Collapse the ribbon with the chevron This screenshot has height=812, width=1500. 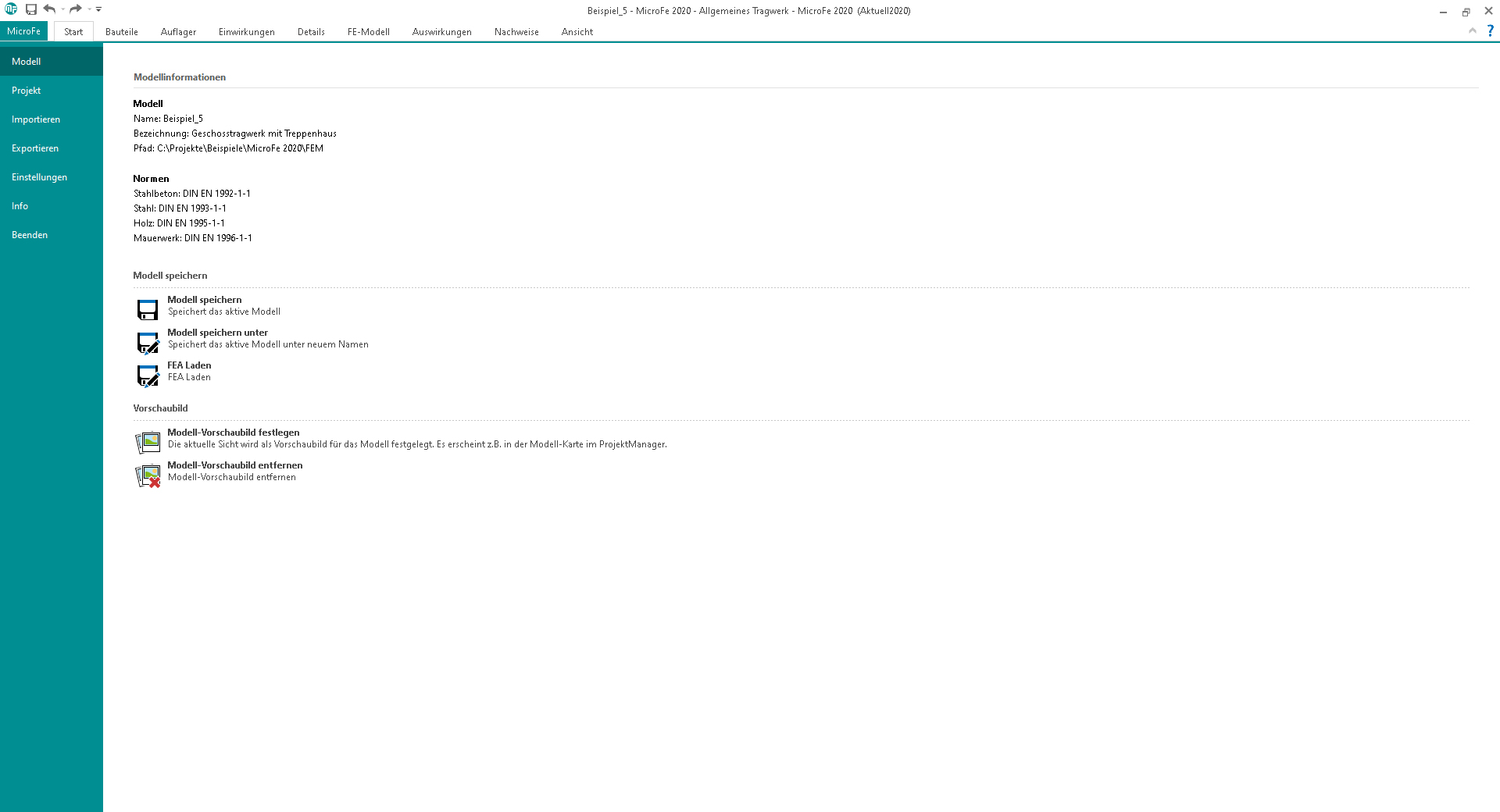click(1473, 30)
